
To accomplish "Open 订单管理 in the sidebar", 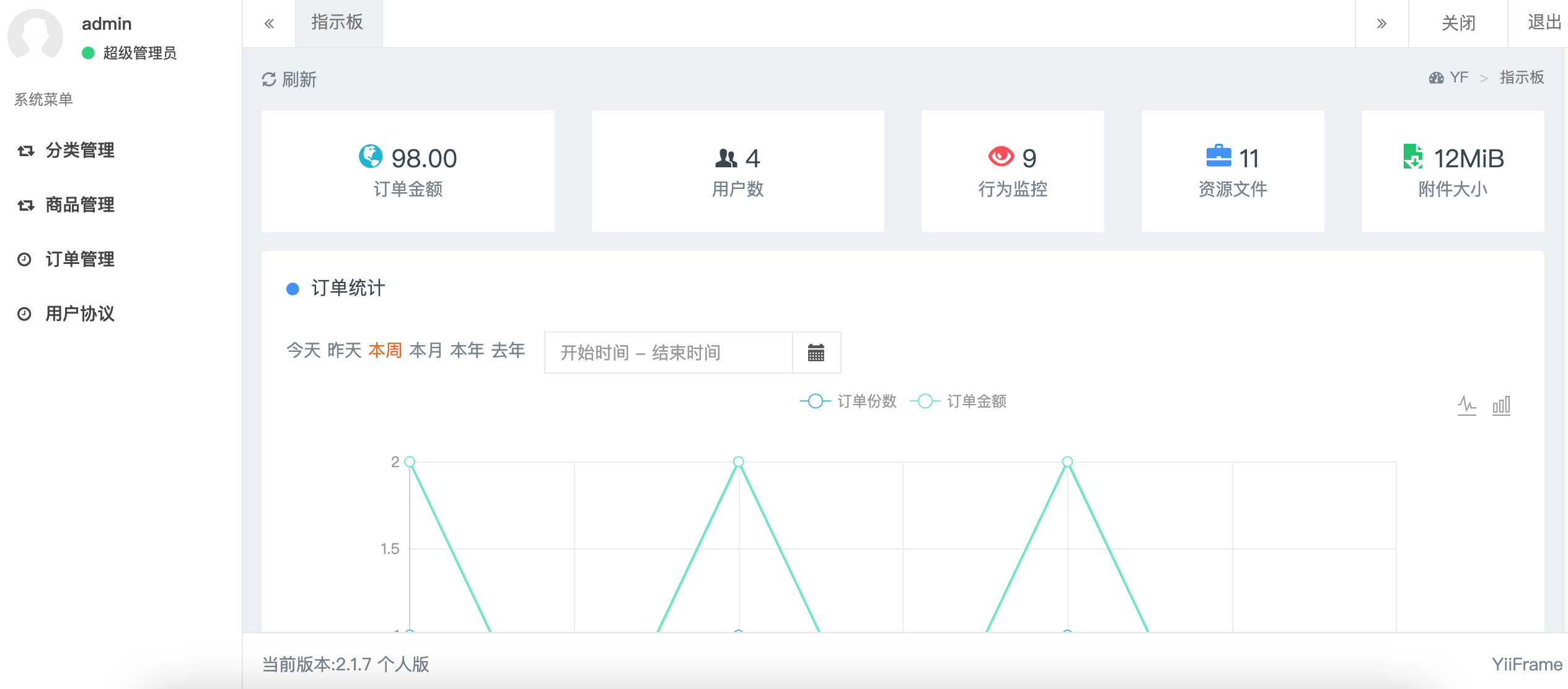I will pyautogui.click(x=79, y=260).
